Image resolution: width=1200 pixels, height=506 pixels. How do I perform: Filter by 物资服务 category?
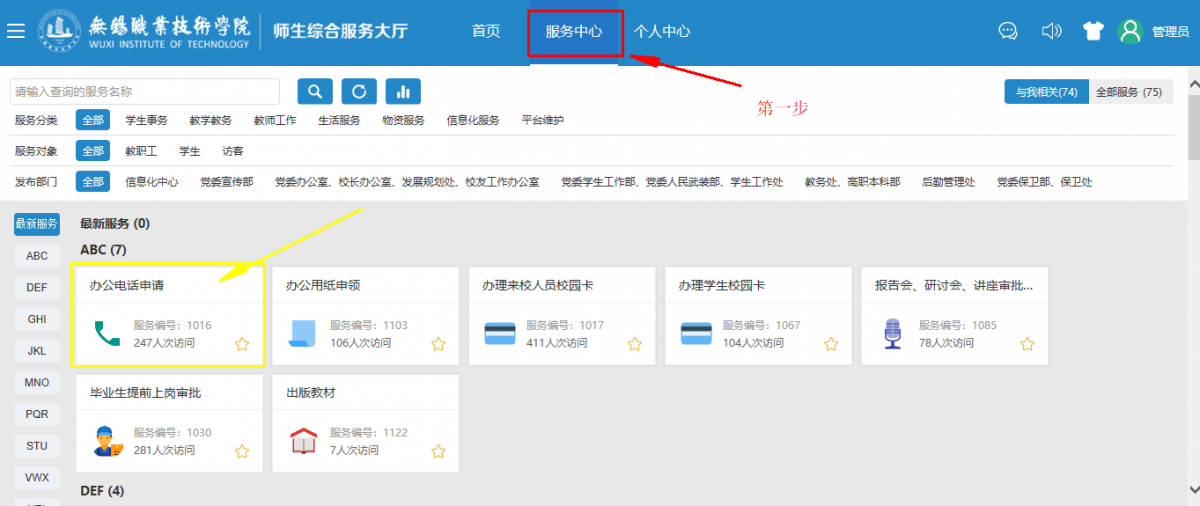pos(403,120)
